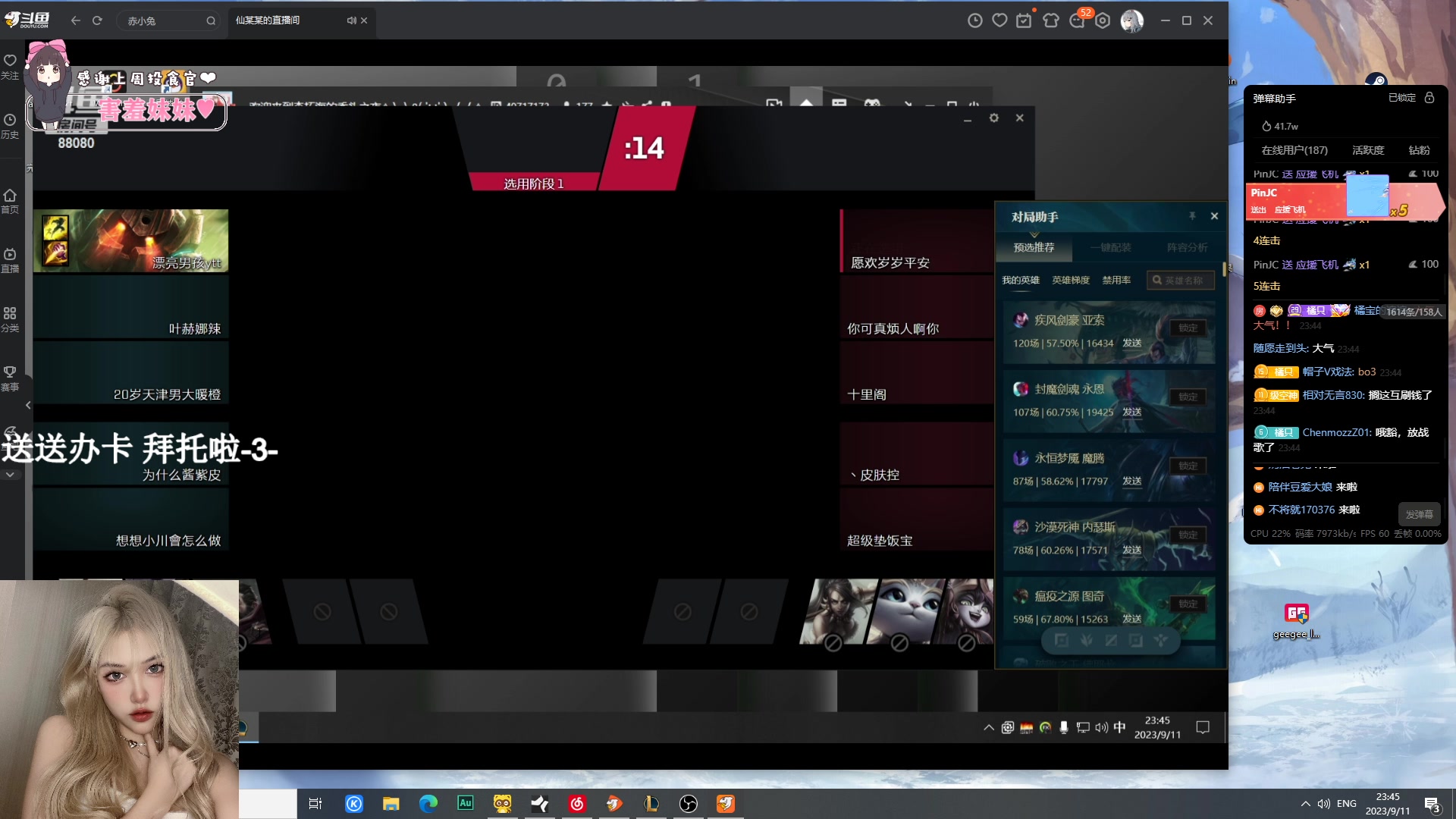The width and height of the screenshot is (1456, 819).
Task: Expand the sidebar down chevron
Action: coord(10,475)
